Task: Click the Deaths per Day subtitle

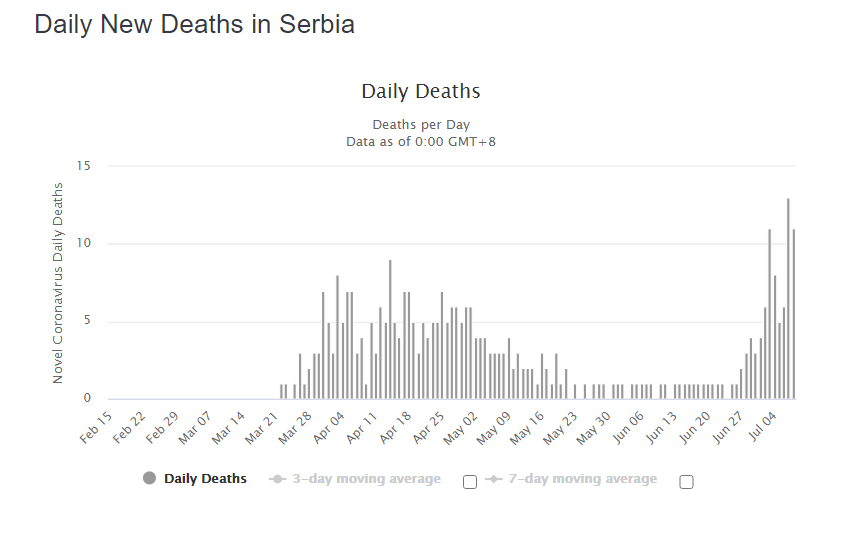Action: pyautogui.click(x=421, y=125)
